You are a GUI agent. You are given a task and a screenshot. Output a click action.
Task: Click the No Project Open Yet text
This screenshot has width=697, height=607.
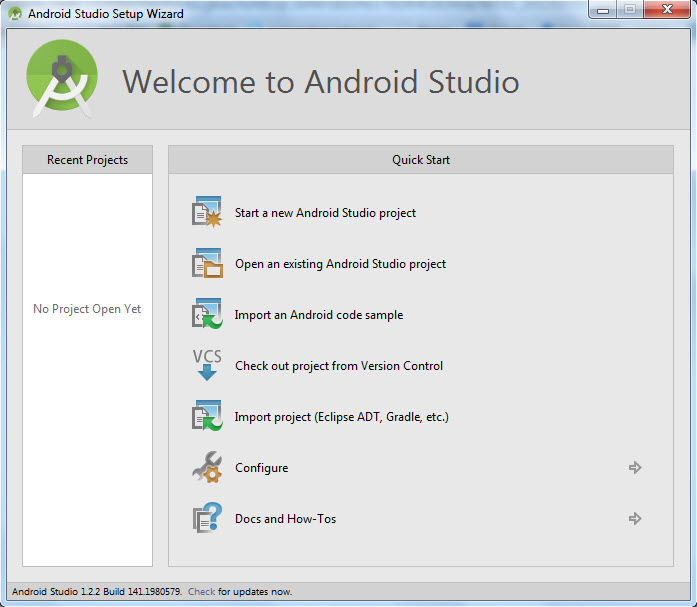click(x=87, y=309)
